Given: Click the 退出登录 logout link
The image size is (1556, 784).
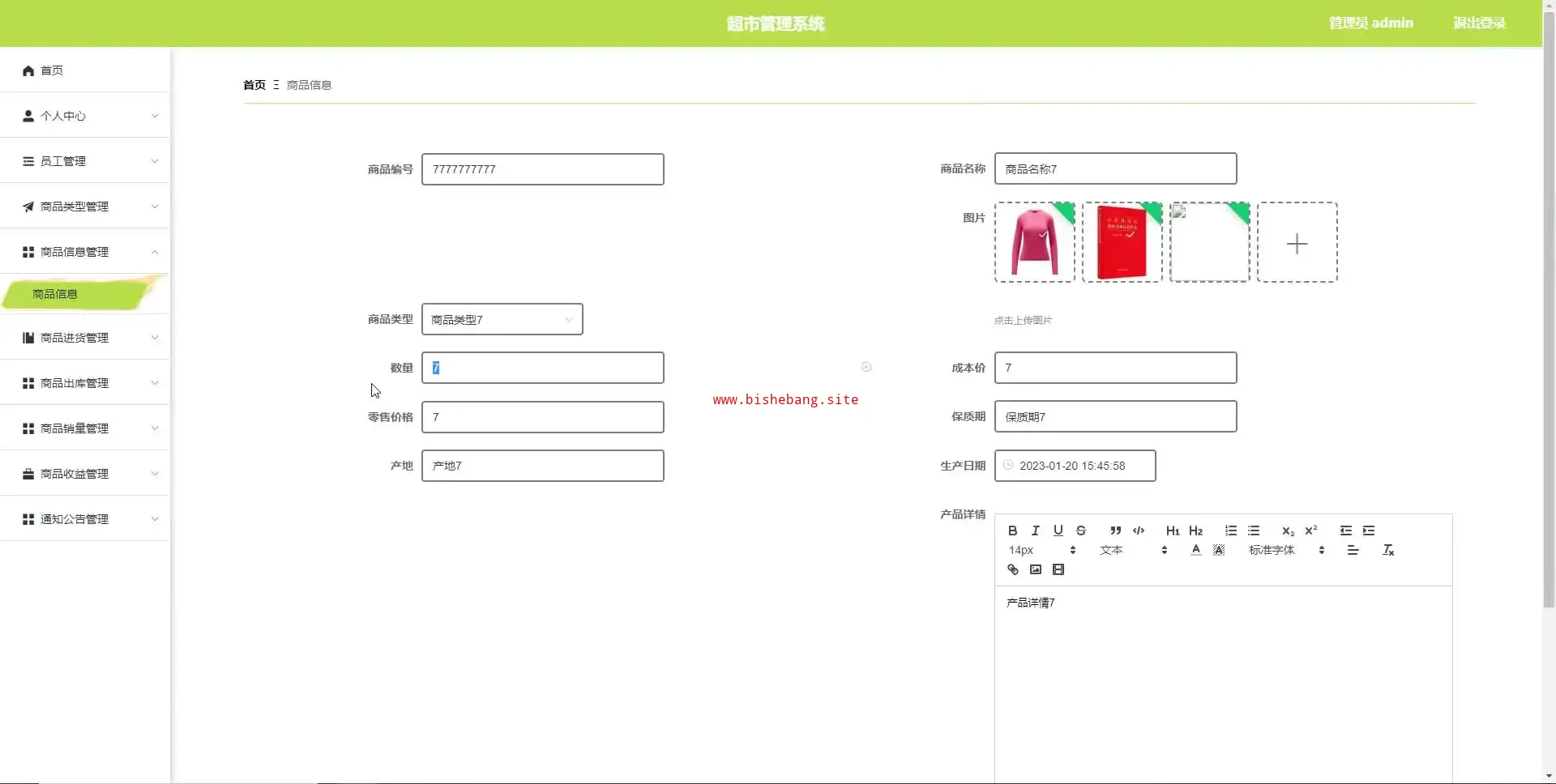Looking at the screenshot, I should 1479,23.
